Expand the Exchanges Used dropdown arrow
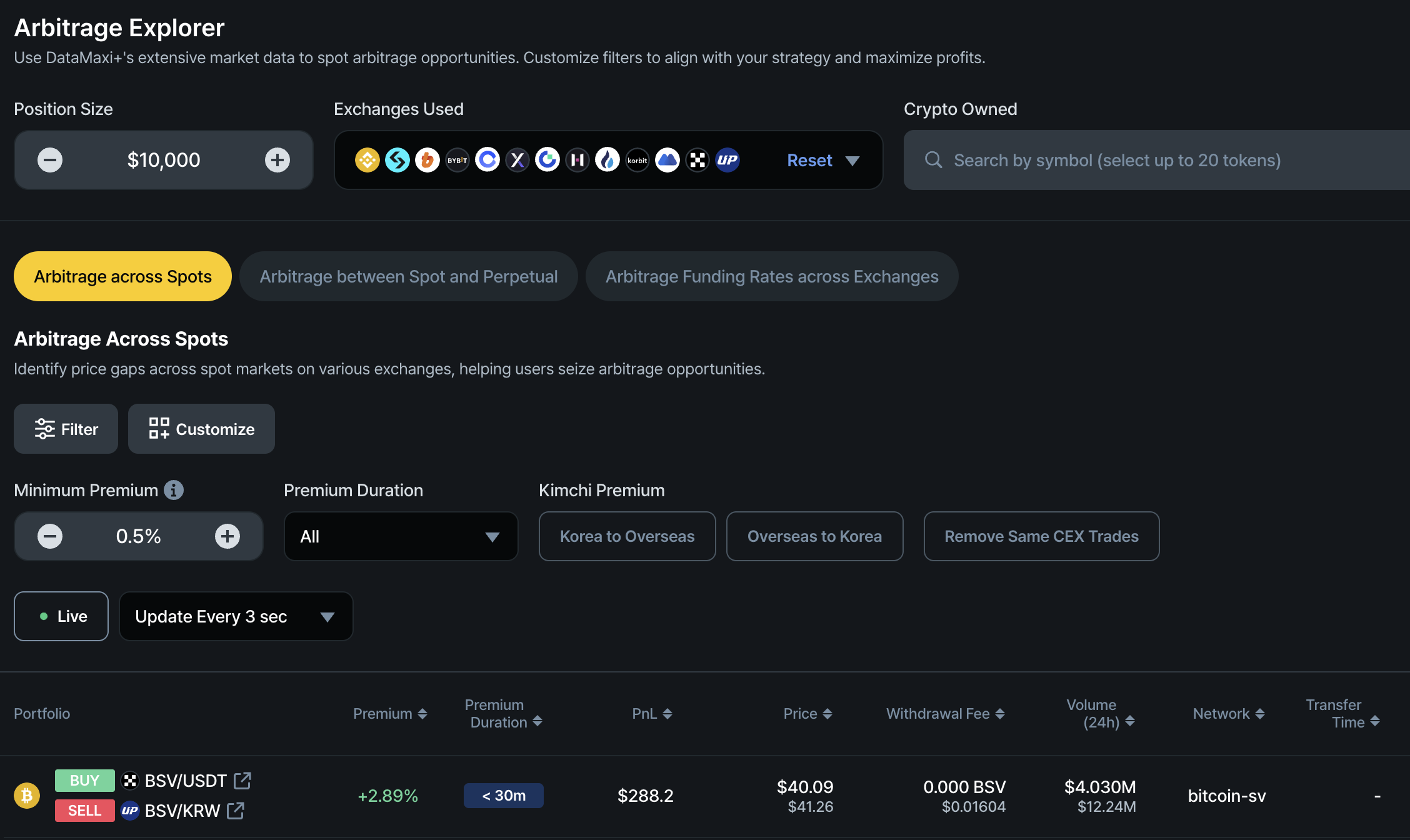 (x=852, y=161)
